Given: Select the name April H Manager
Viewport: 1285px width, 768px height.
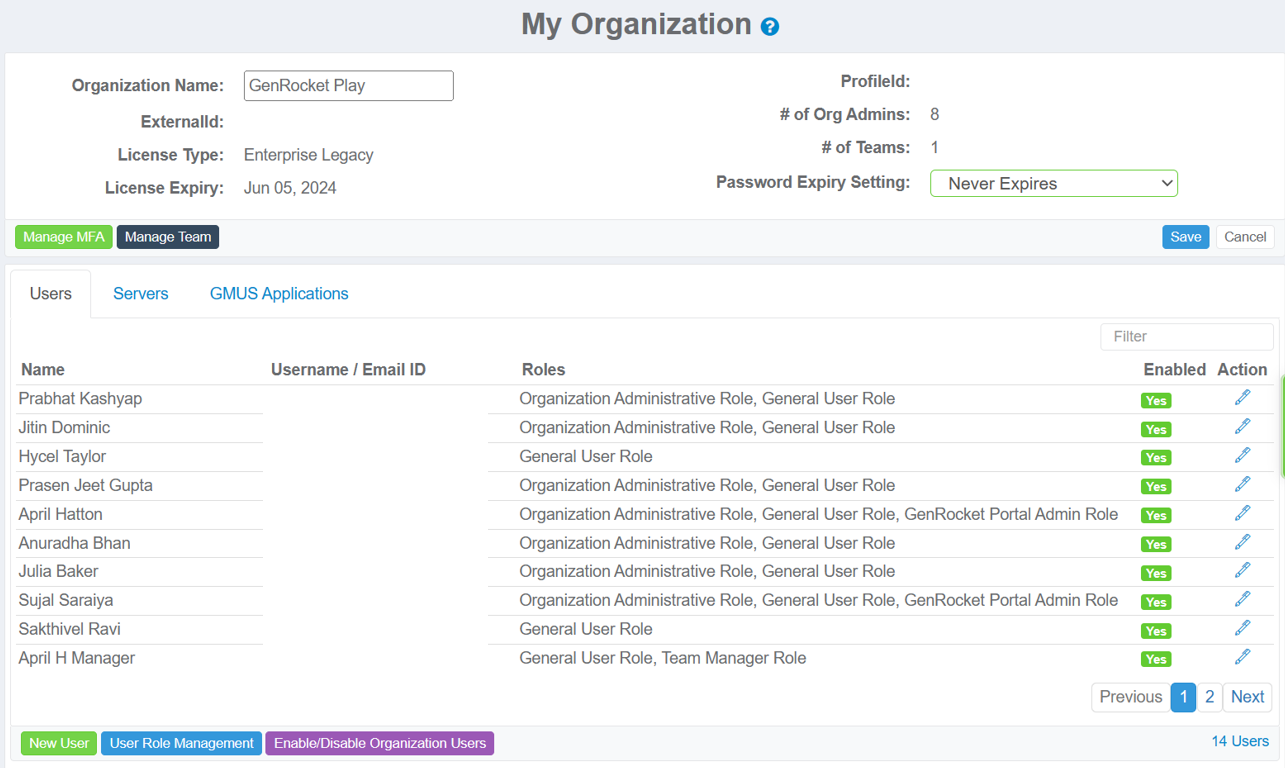Looking at the screenshot, I should 77,659.
